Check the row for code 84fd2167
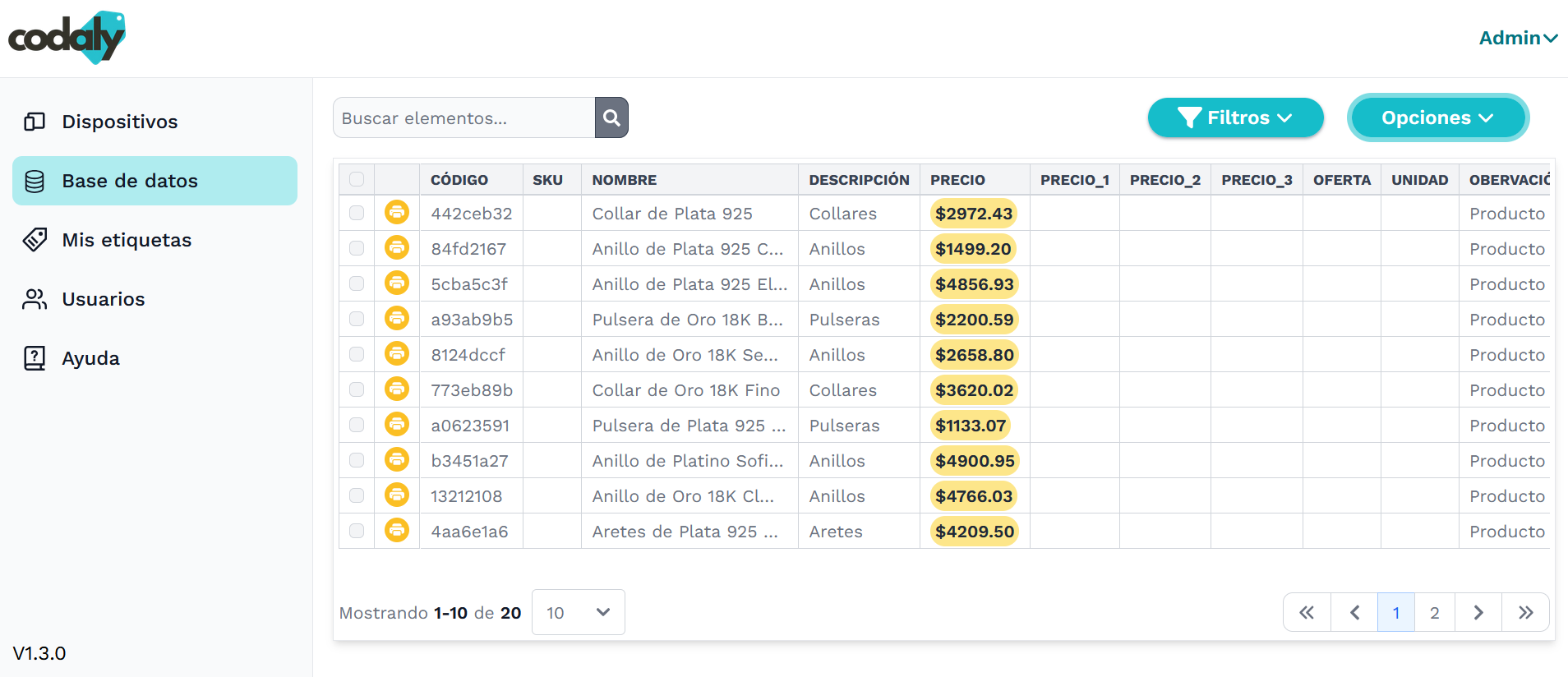Screen dimensions: 1568x677 [357, 248]
